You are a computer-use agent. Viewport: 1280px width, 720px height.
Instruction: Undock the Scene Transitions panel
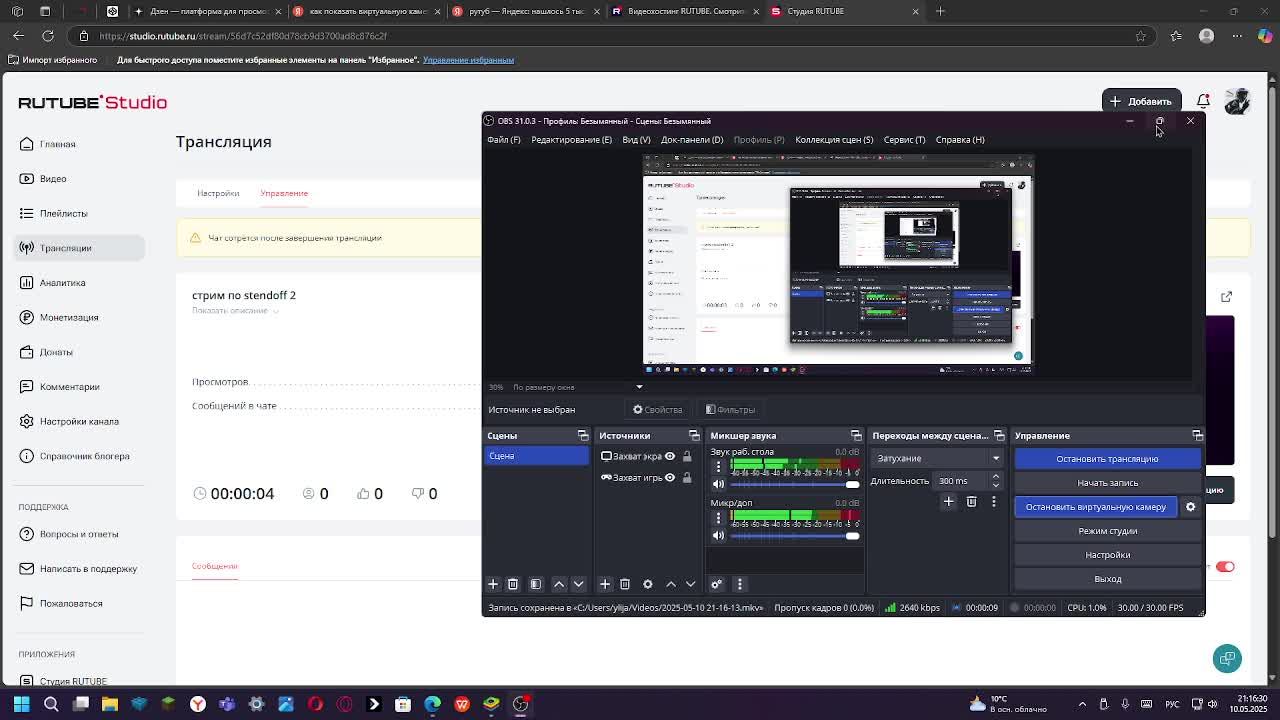999,436
